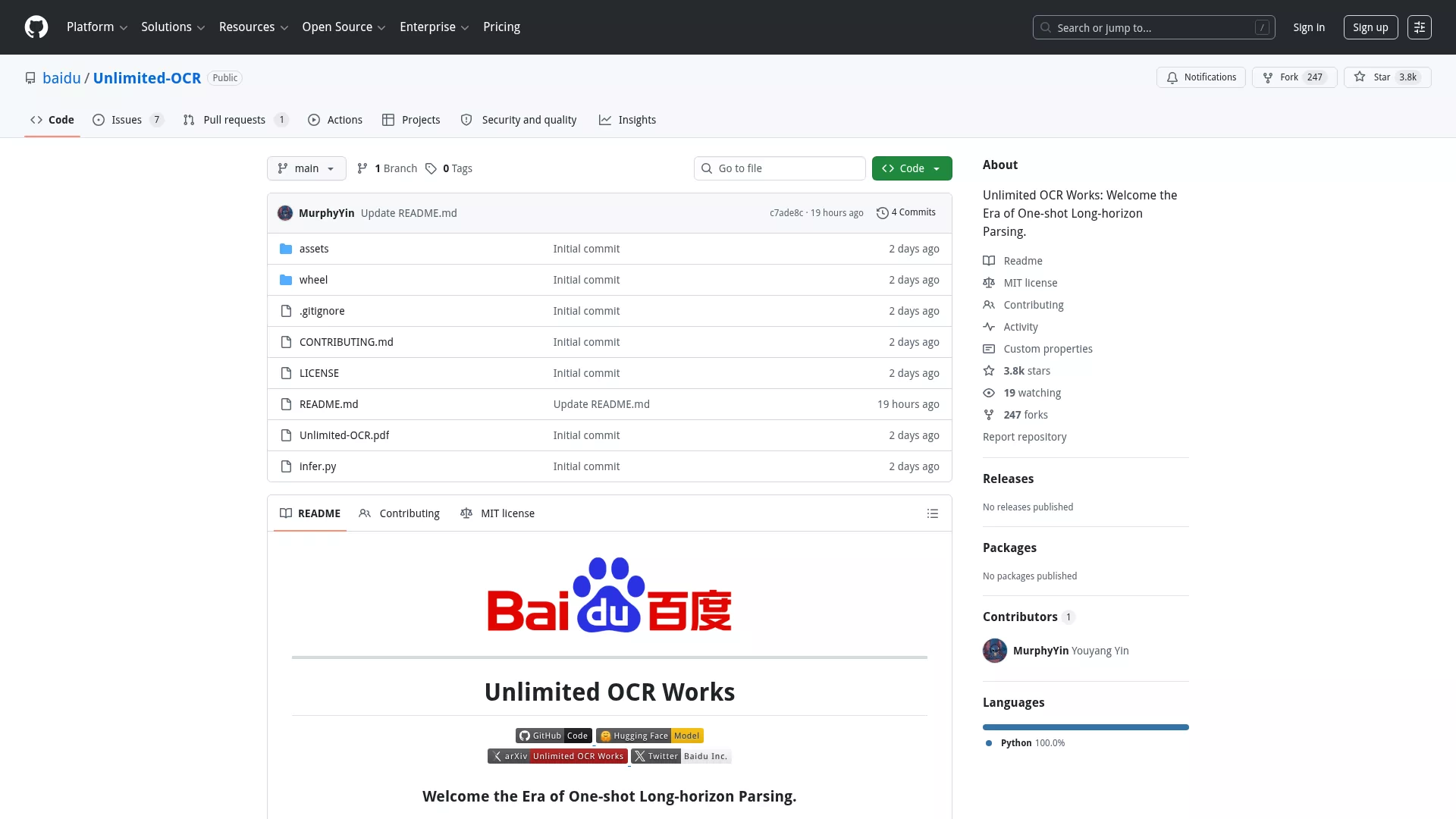The height and width of the screenshot is (819, 1456).
Task: Select the Contributing tab in README panel
Action: 400,513
